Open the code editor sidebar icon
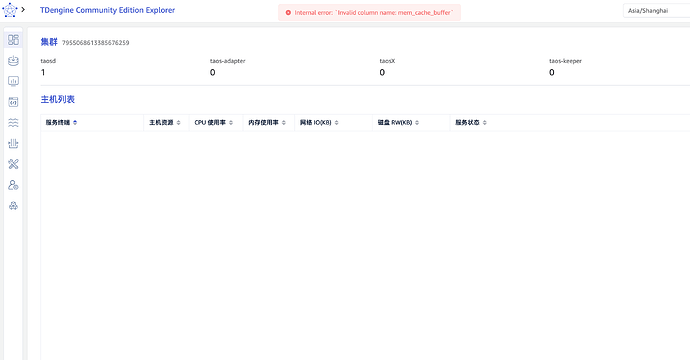Viewport: 690px width, 360px height. (13, 102)
